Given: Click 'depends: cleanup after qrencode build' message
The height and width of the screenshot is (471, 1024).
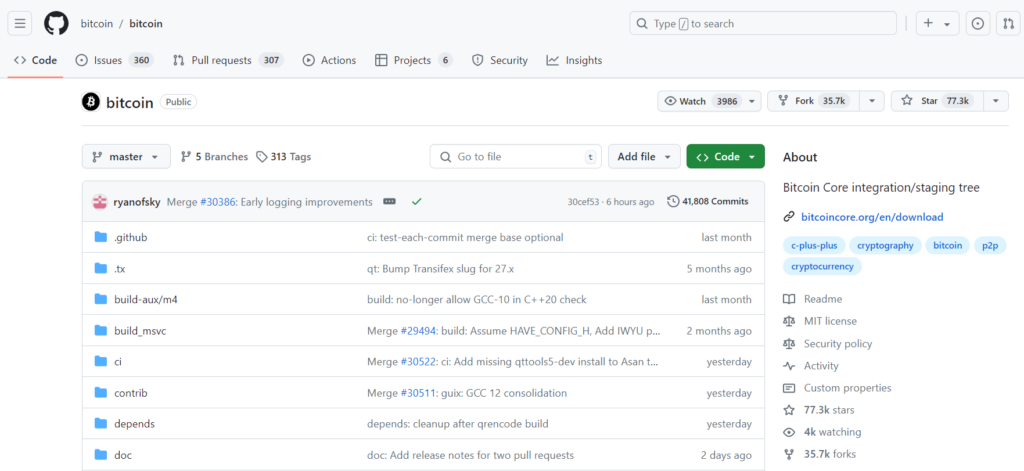Looking at the screenshot, I should coord(458,423).
